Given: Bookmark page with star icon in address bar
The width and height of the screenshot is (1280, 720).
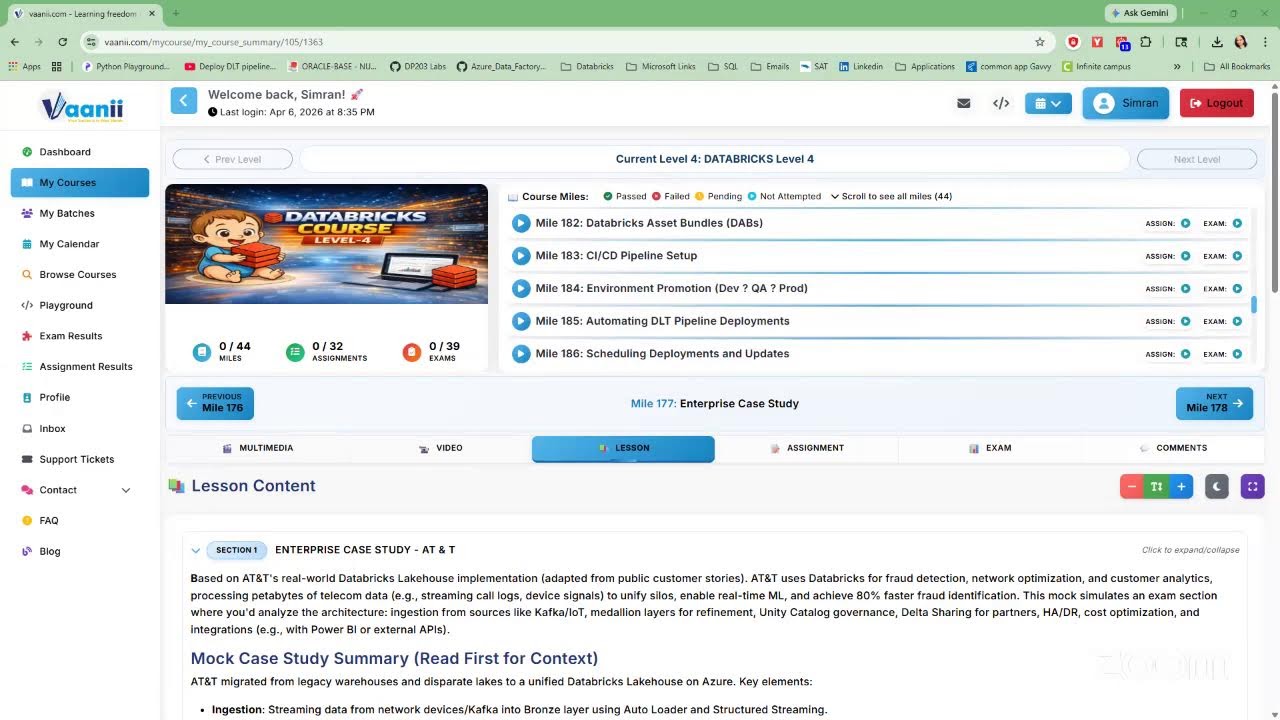Looking at the screenshot, I should (x=1040, y=42).
